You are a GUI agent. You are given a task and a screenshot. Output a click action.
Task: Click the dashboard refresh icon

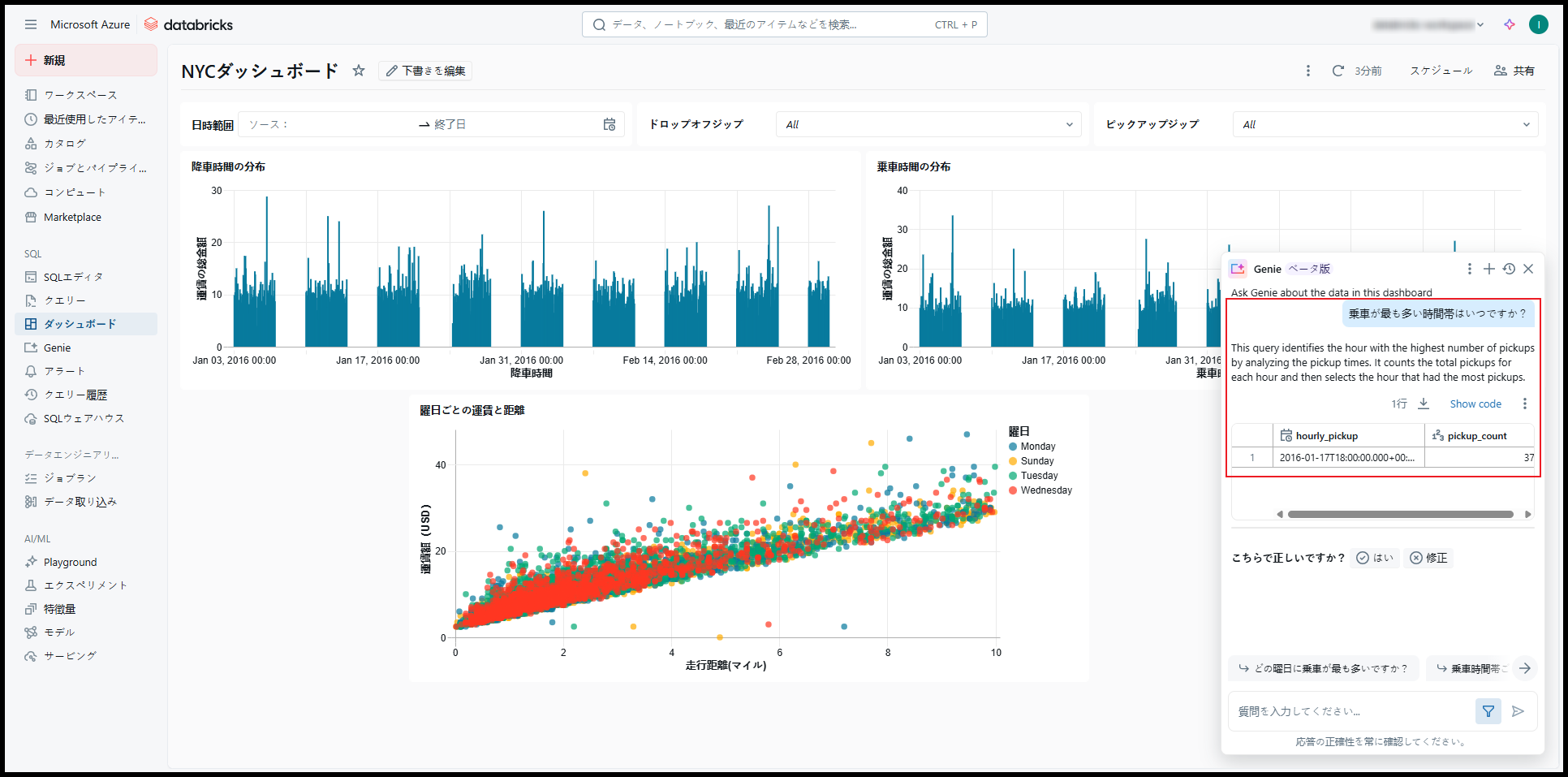1338,71
